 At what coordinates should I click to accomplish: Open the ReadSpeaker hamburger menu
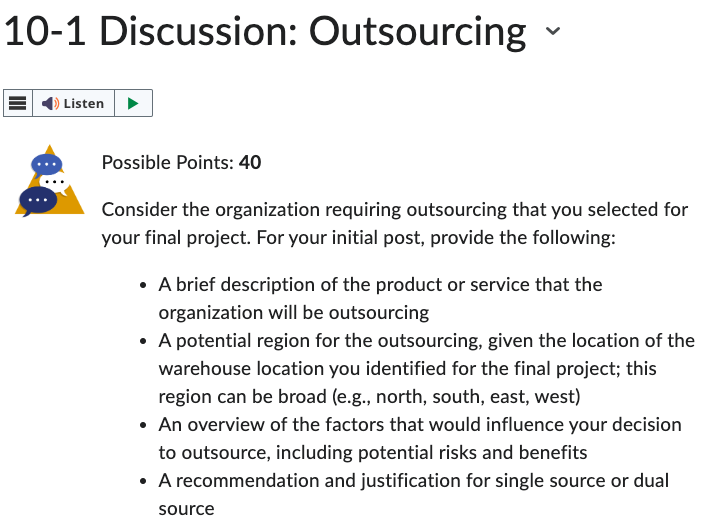18,103
